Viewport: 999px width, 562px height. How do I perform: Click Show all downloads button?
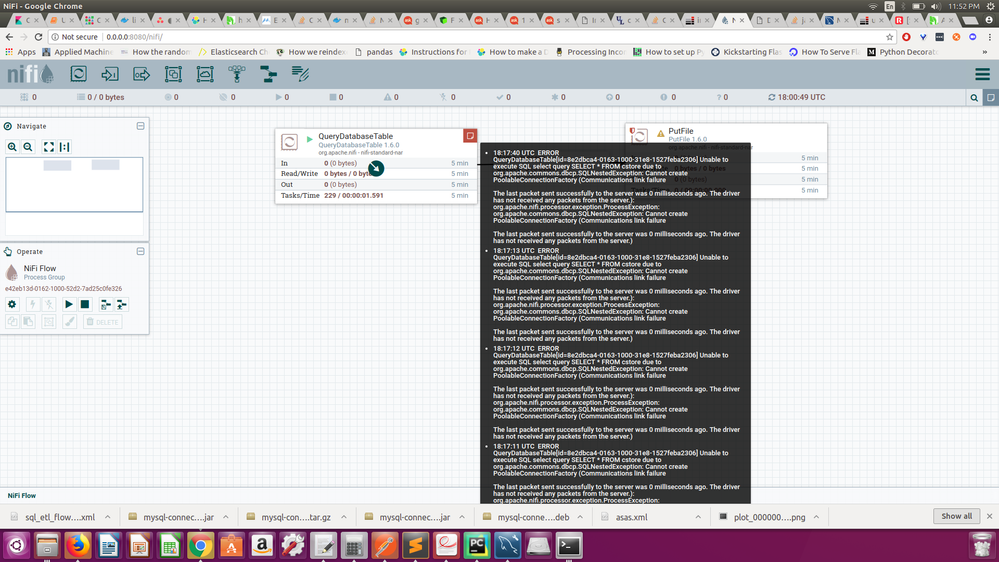956,516
